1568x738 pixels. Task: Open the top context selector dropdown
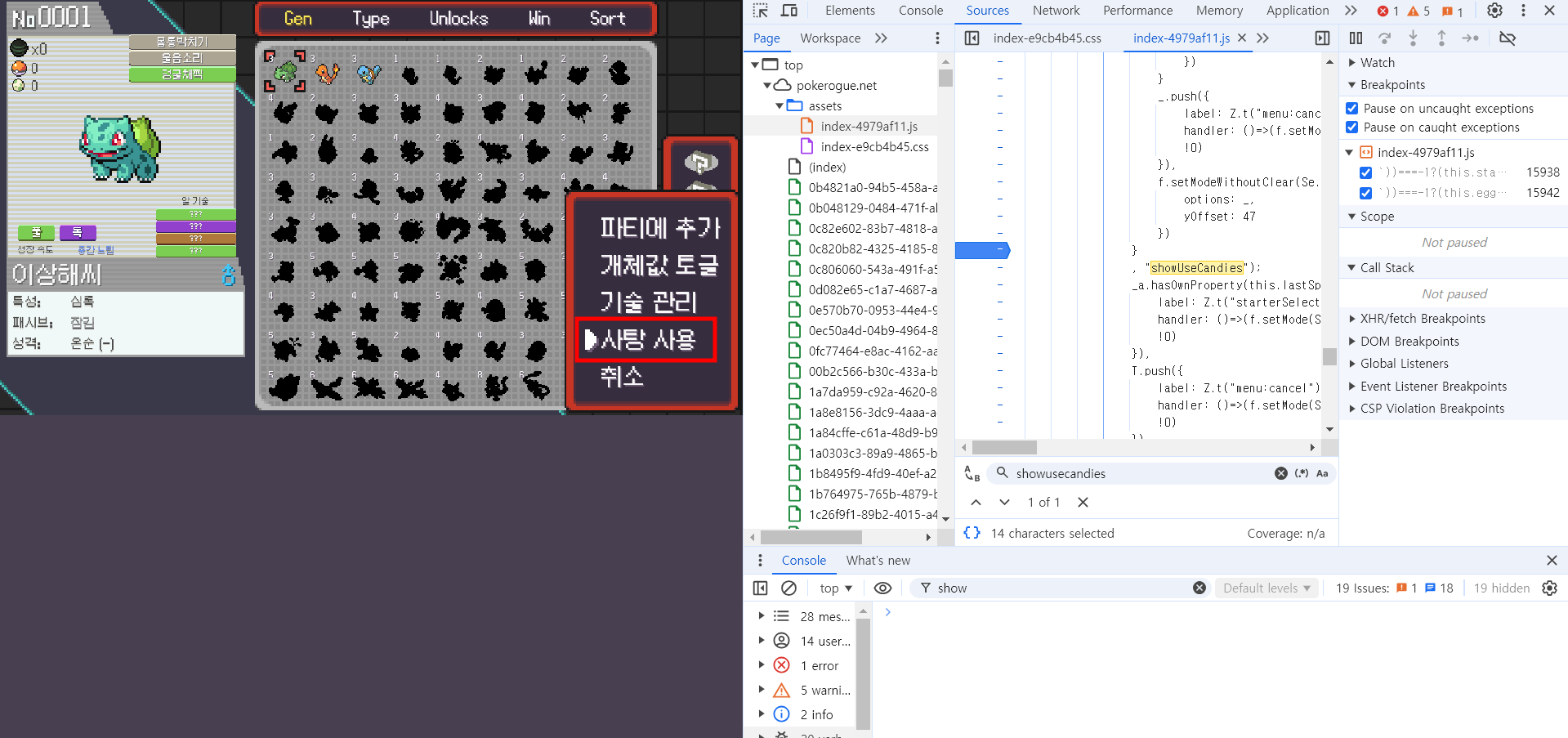[x=835, y=588]
